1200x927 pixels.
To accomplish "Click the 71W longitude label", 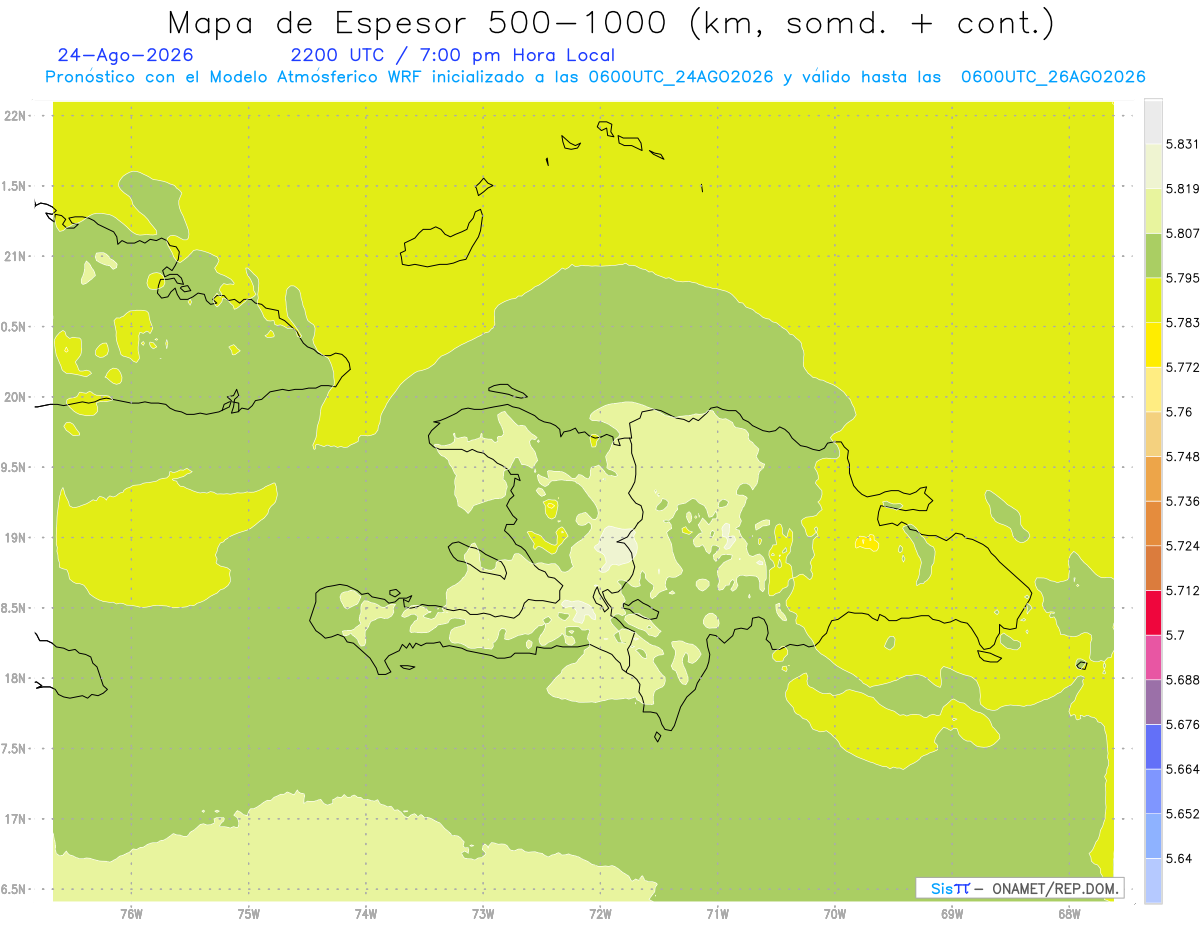I will 717,913.
